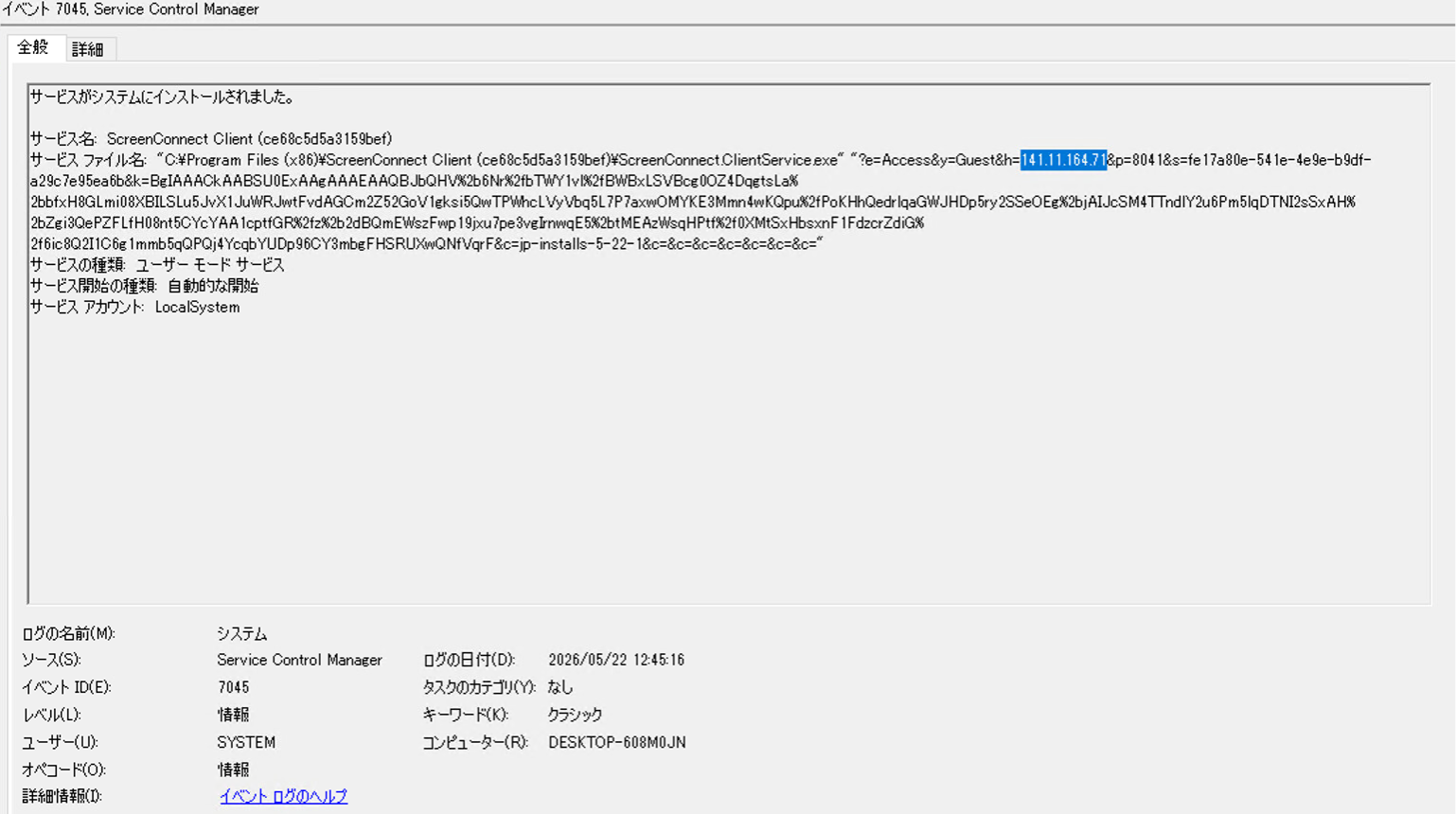The height and width of the screenshot is (814, 1456).
Task: Click the イベント ID(E): label
Action: [66, 687]
